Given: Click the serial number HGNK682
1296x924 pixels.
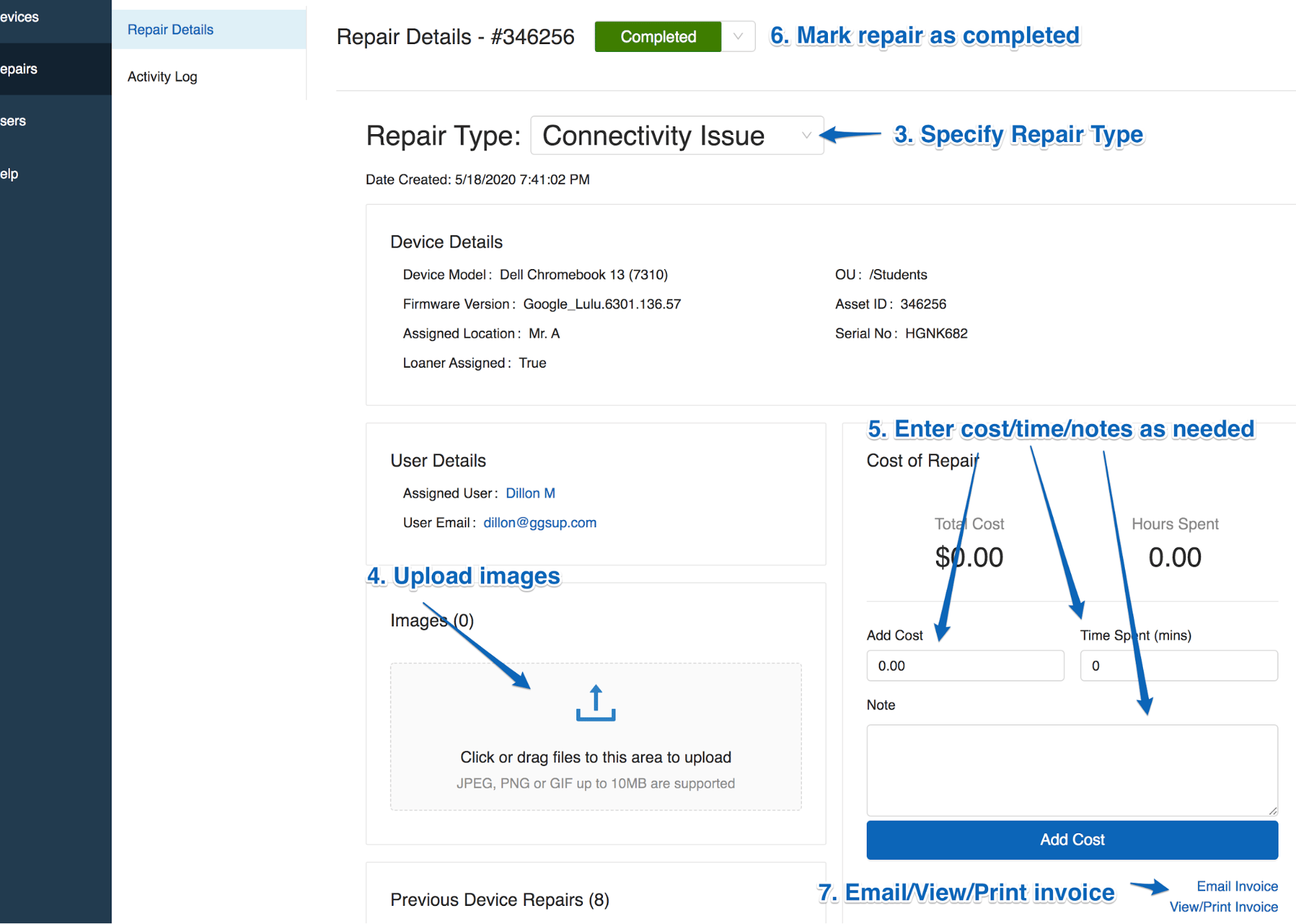Looking at the screenshot, I should (936, 333).
